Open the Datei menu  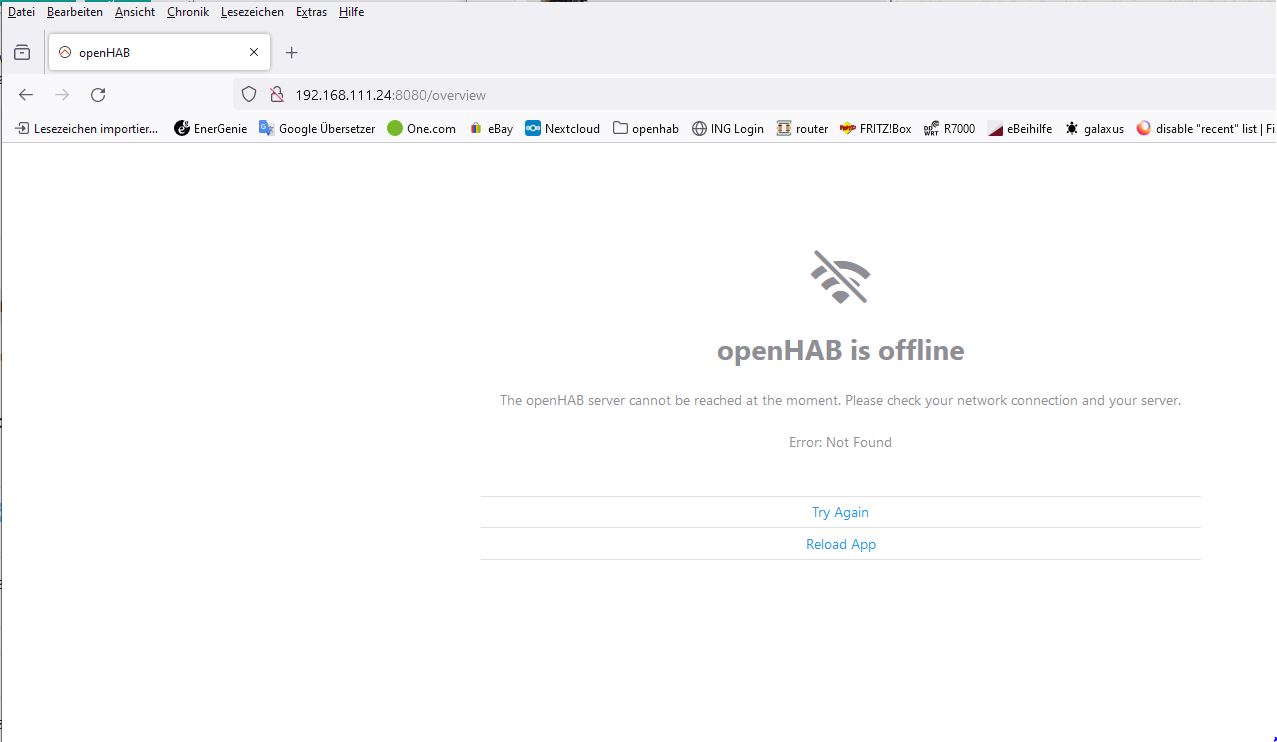click(21, 12)
